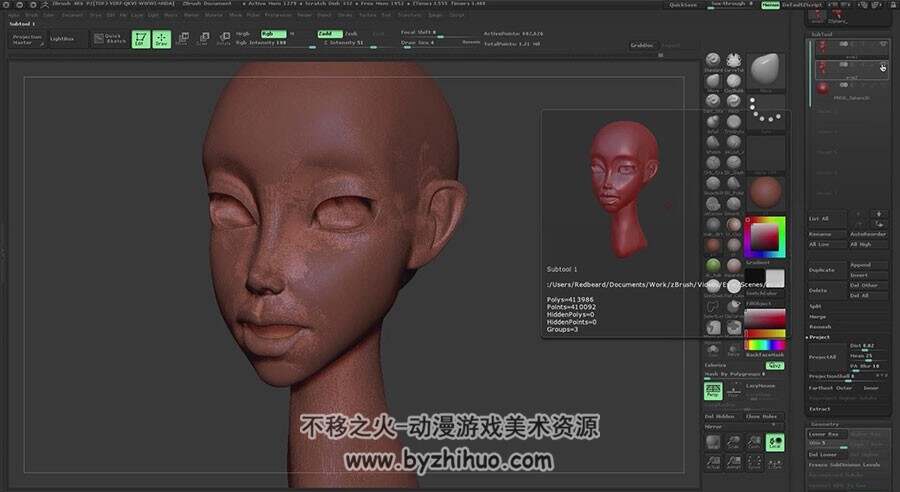
Task: Open the Transform menu
Action: (x=409, y=15)
